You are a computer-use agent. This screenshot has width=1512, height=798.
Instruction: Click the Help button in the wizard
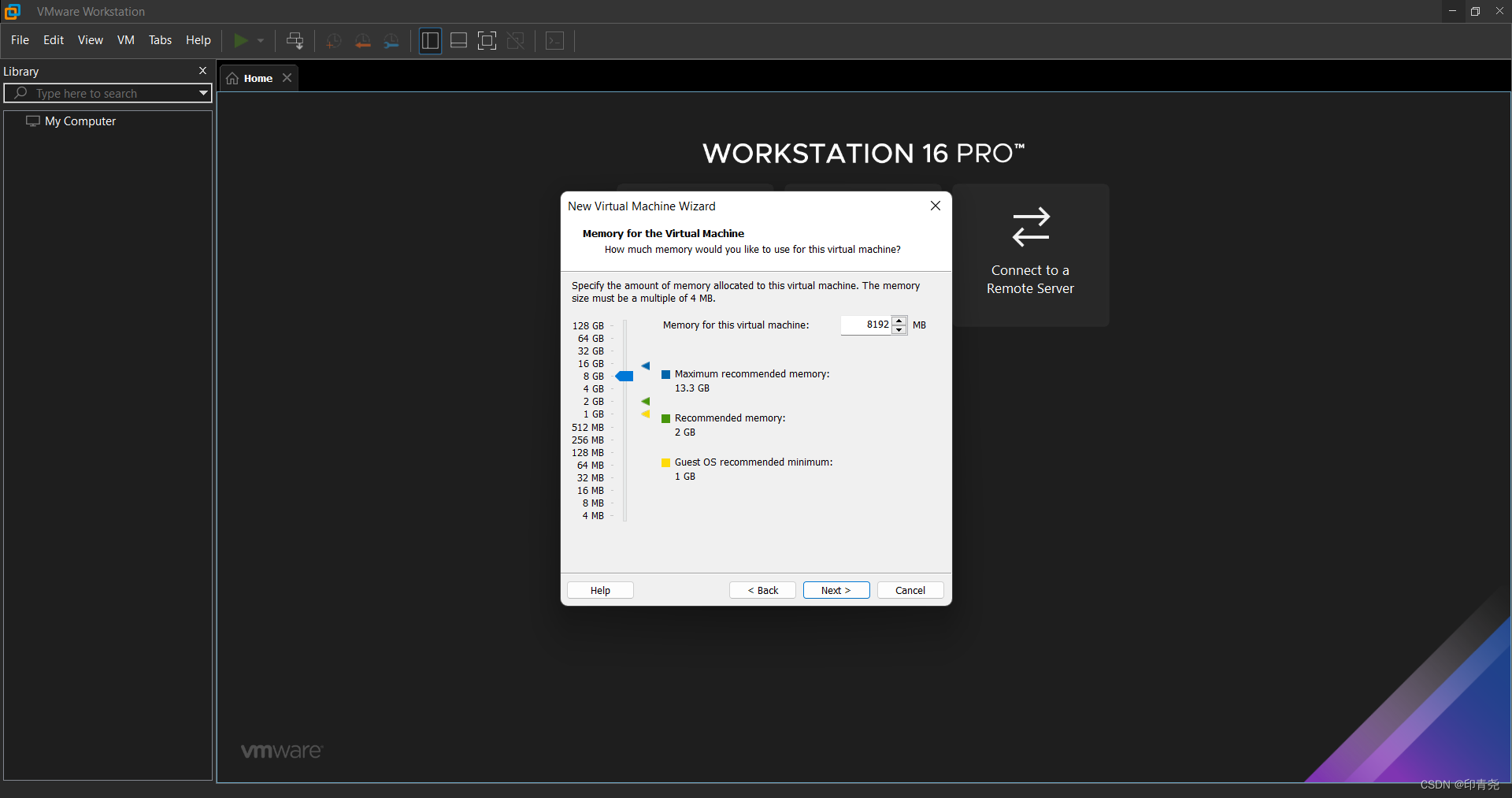tap(600, 590)
